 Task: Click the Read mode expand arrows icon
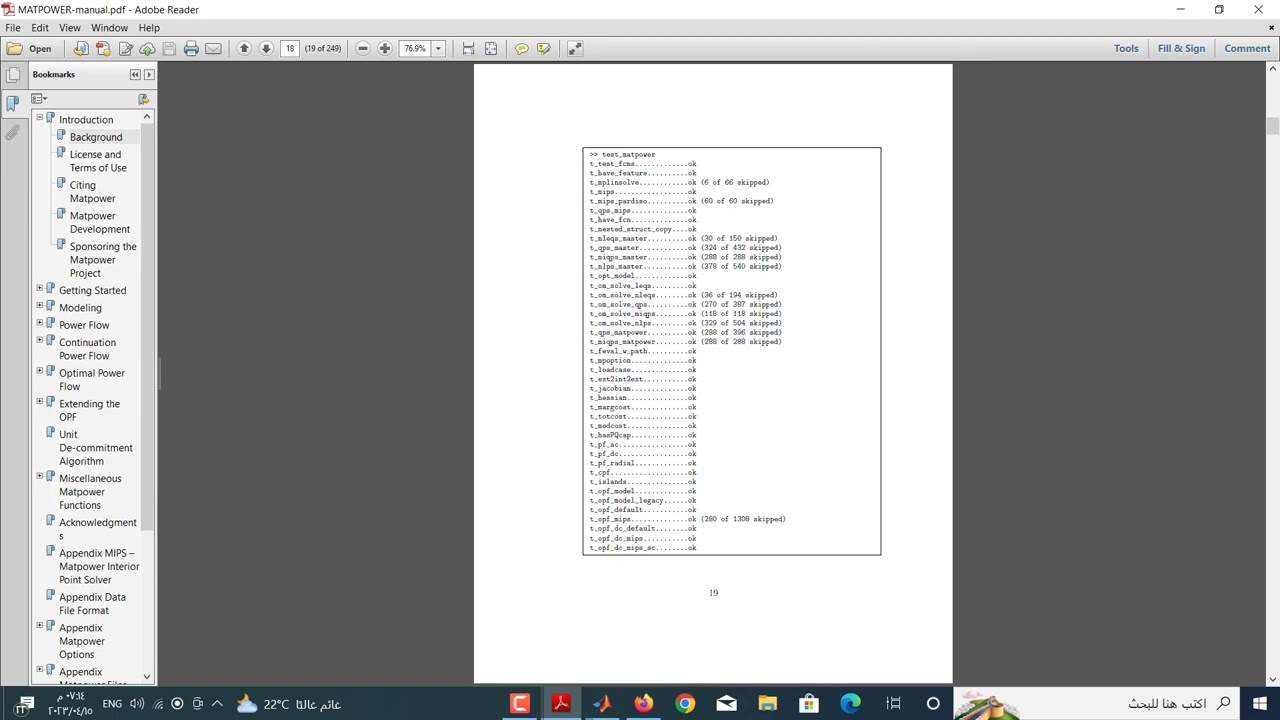pos(575,48)
